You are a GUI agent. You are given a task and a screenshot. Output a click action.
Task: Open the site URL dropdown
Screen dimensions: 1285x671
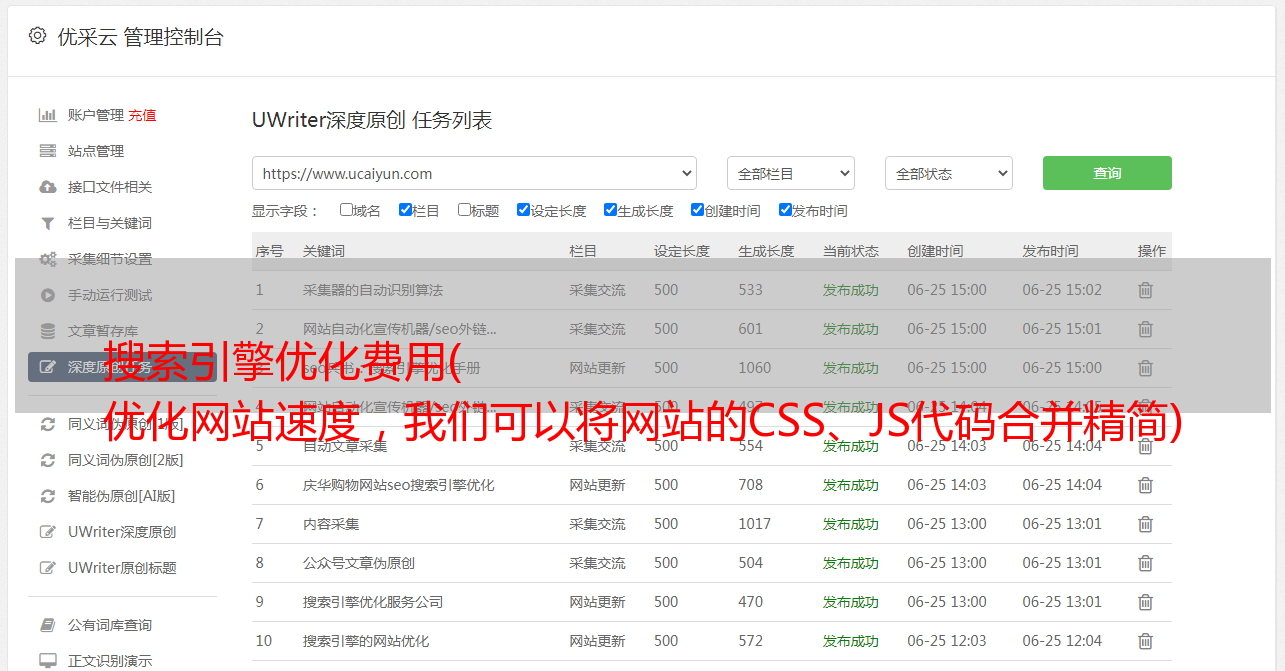pos(474,173)
